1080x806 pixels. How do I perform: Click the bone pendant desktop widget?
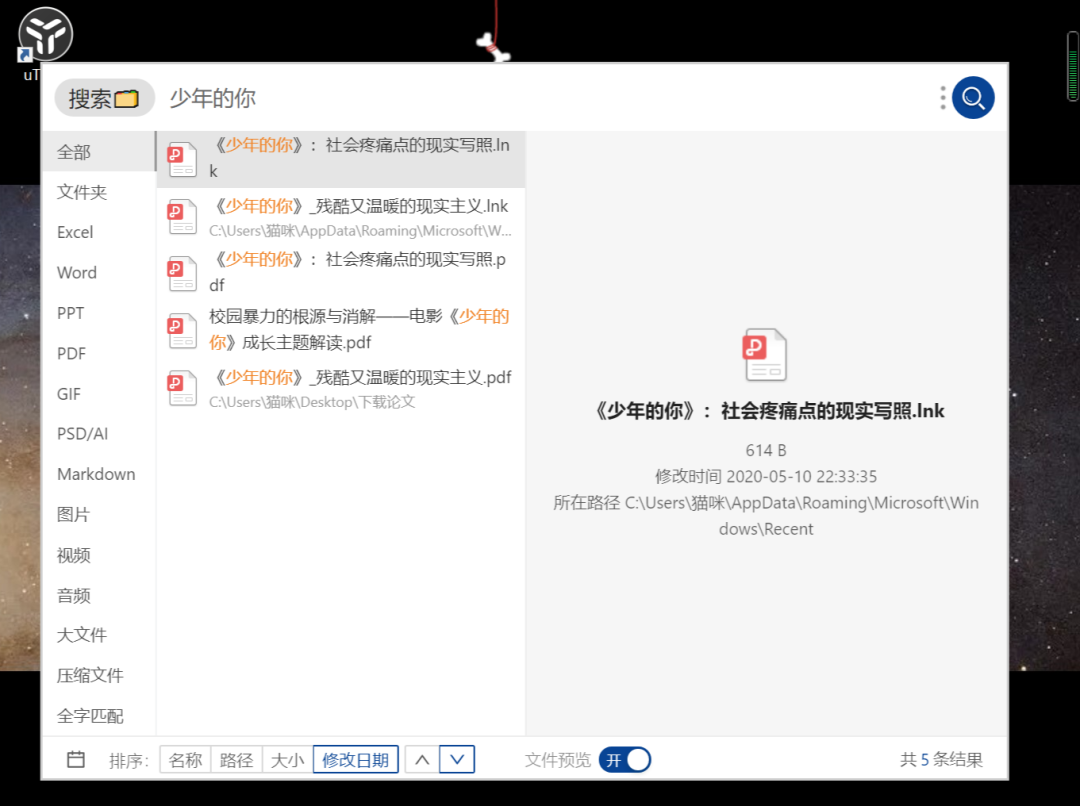[x=494, y=48]
